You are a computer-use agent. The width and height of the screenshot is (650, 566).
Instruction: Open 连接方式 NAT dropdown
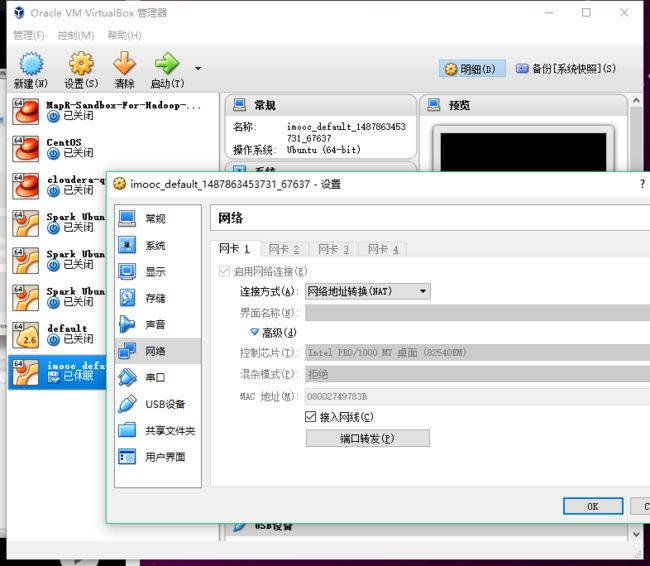[368, 291]
